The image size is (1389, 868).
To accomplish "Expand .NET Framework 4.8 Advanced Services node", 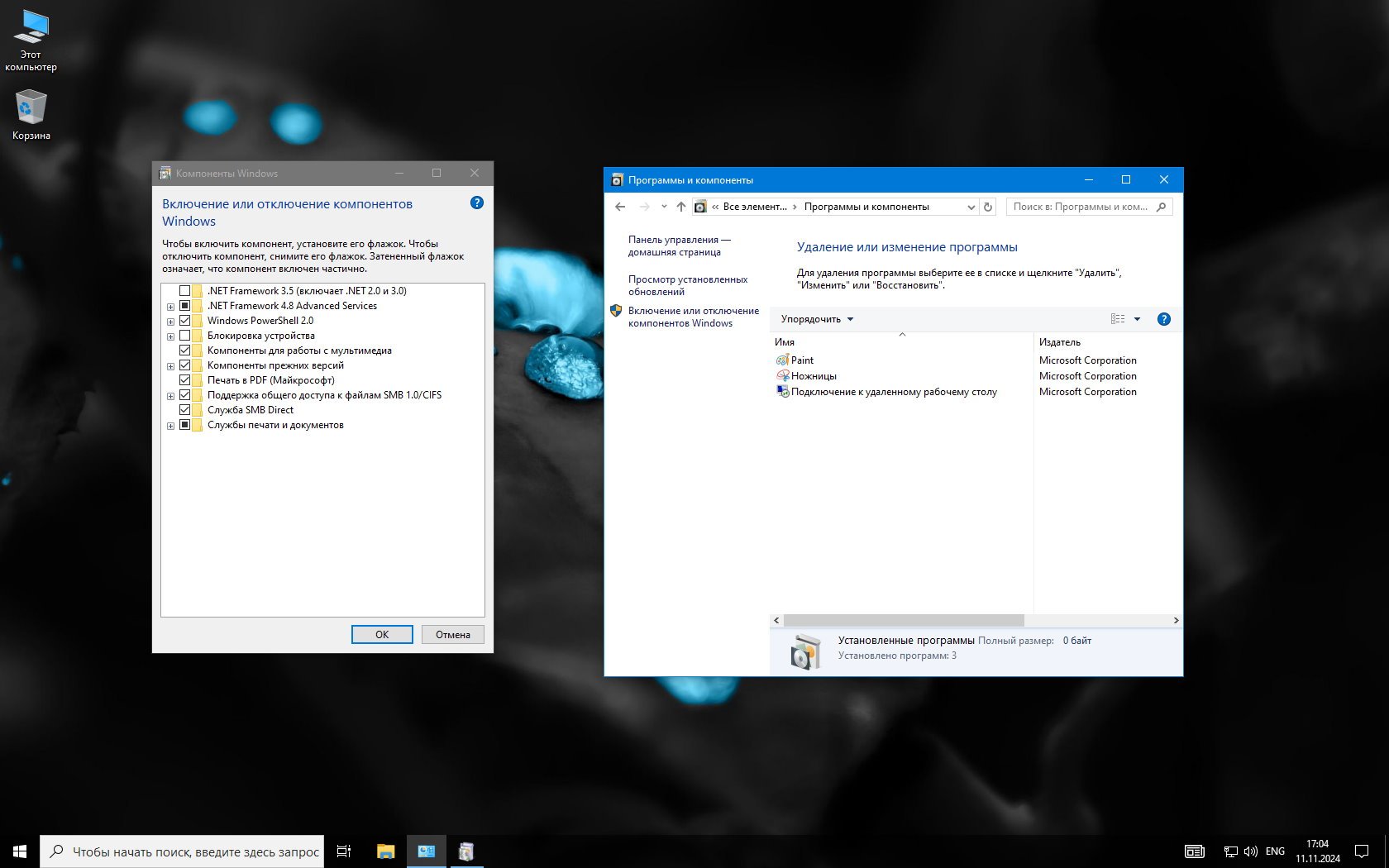I will [x=170, y=307].
